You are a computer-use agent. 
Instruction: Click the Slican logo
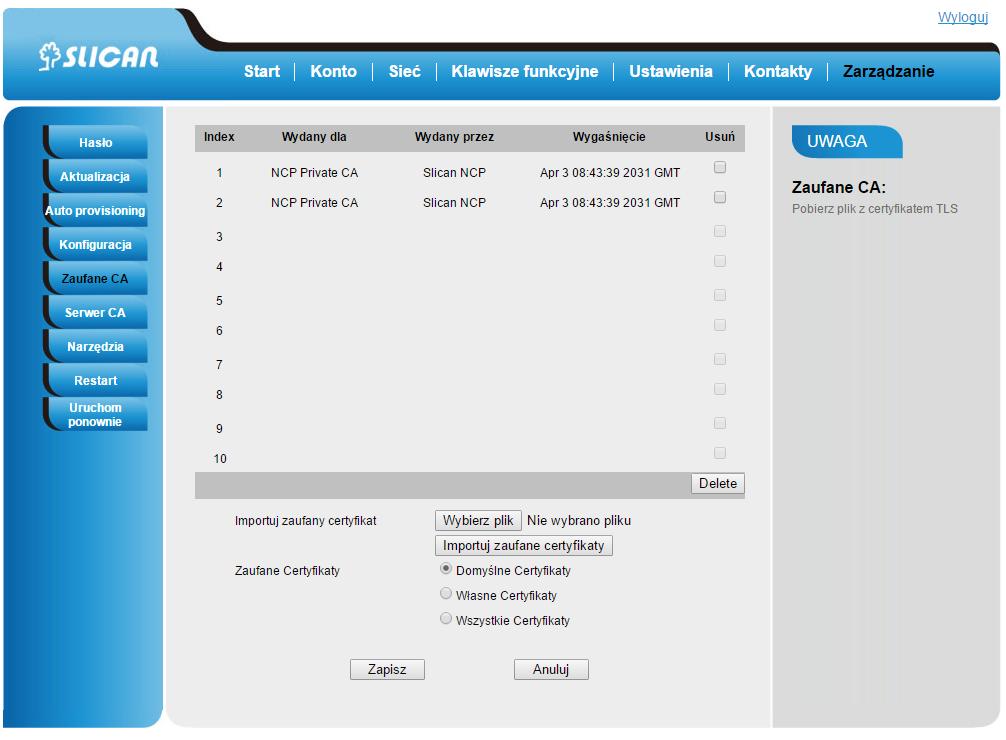(x=98, y=56)
